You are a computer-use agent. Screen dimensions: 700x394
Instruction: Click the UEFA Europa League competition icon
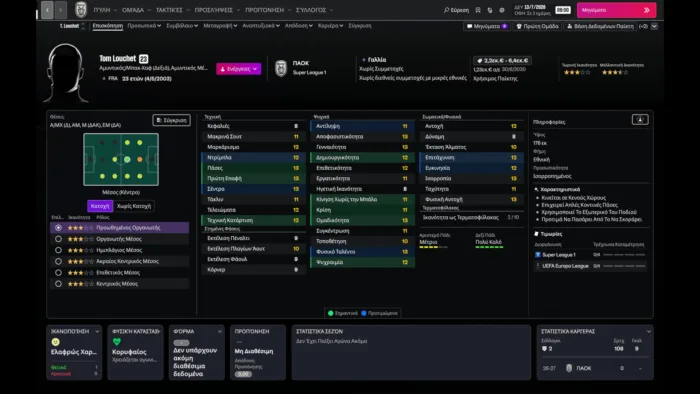538,265
